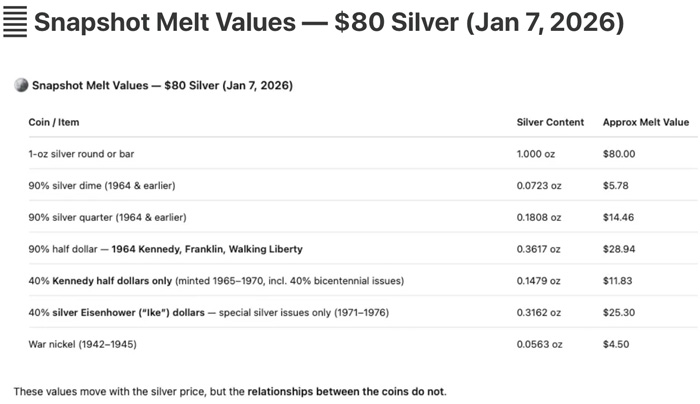This screenshot has width=700, height=404.
Task: Click the stacked-lines icon beside the page title
Action: coord(15,22)
